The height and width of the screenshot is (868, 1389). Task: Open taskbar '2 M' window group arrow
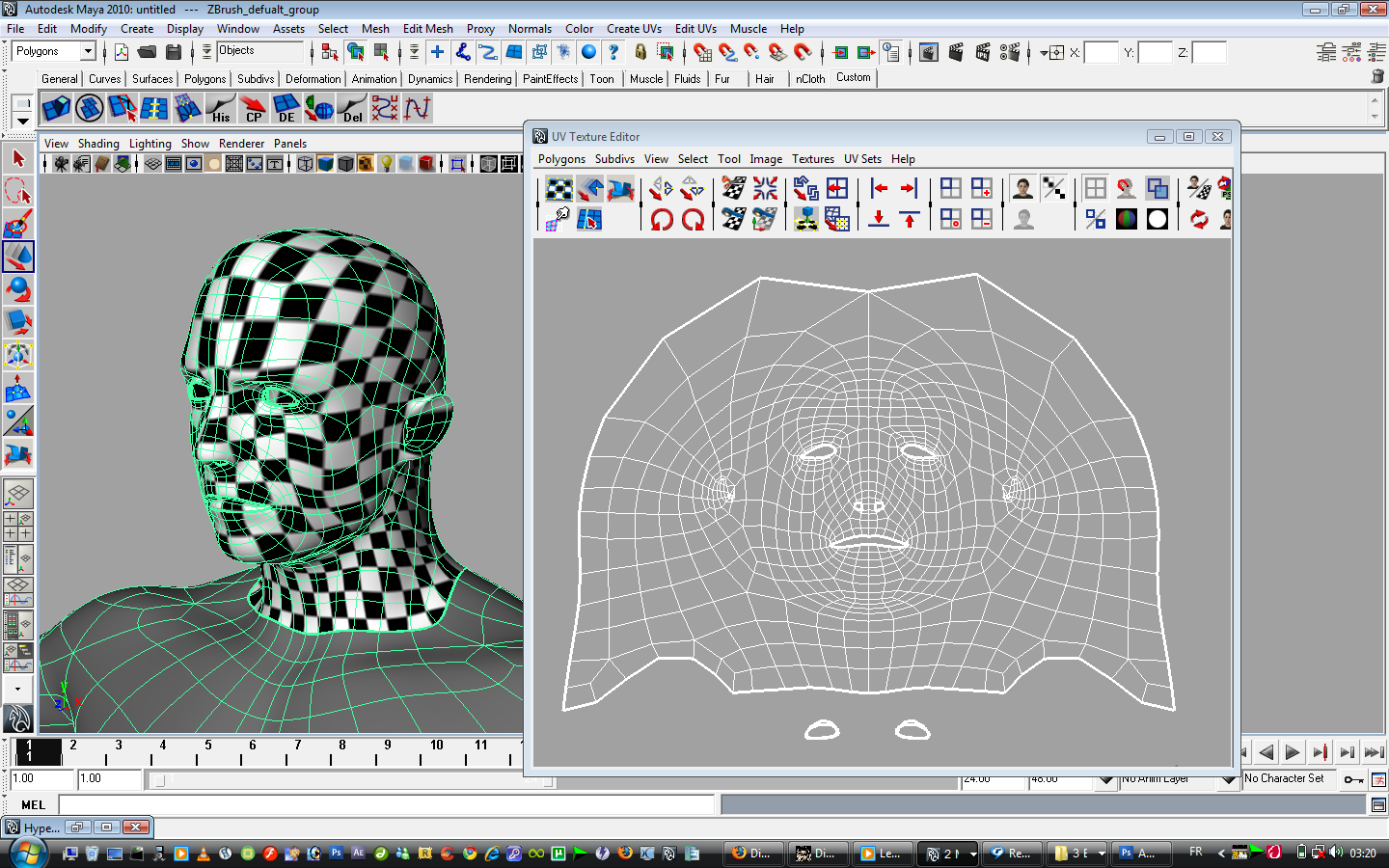click(x=973, y=854)
